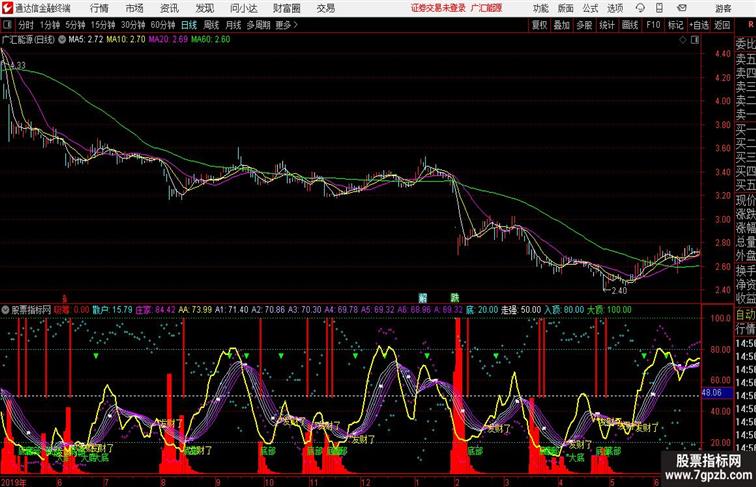
Task: Click the 游客 guest account label
Action: [x=723, y=8]
